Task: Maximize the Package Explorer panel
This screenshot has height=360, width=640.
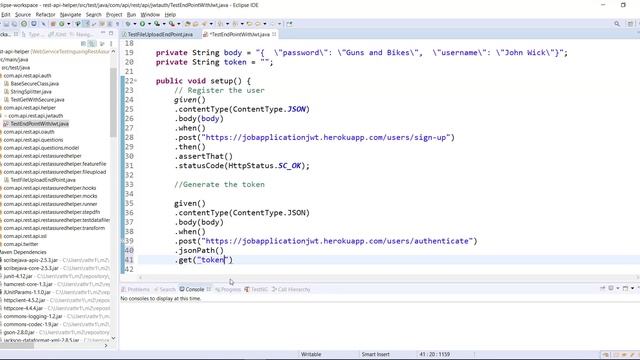Action: pyautogui.click(x=111, y=33)
